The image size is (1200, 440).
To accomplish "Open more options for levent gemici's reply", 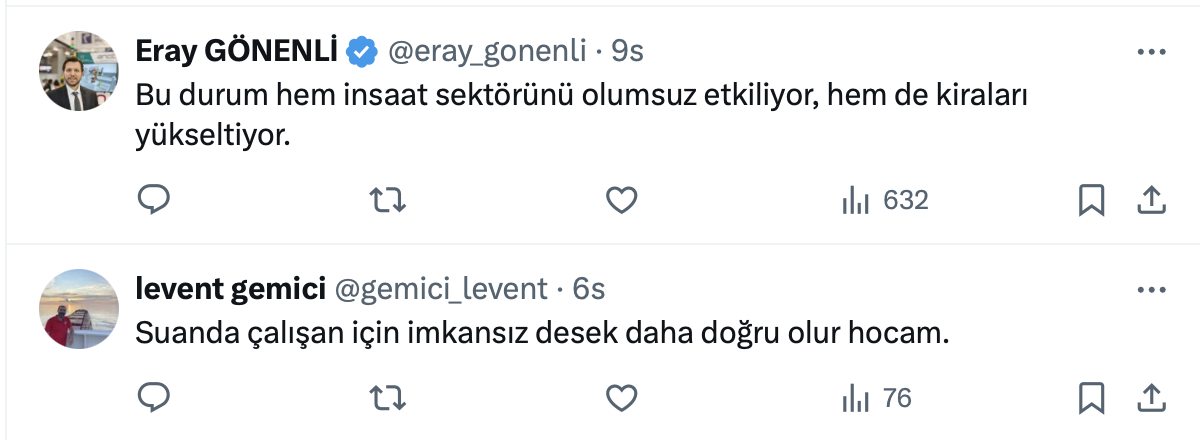I will coord(1152,289).
